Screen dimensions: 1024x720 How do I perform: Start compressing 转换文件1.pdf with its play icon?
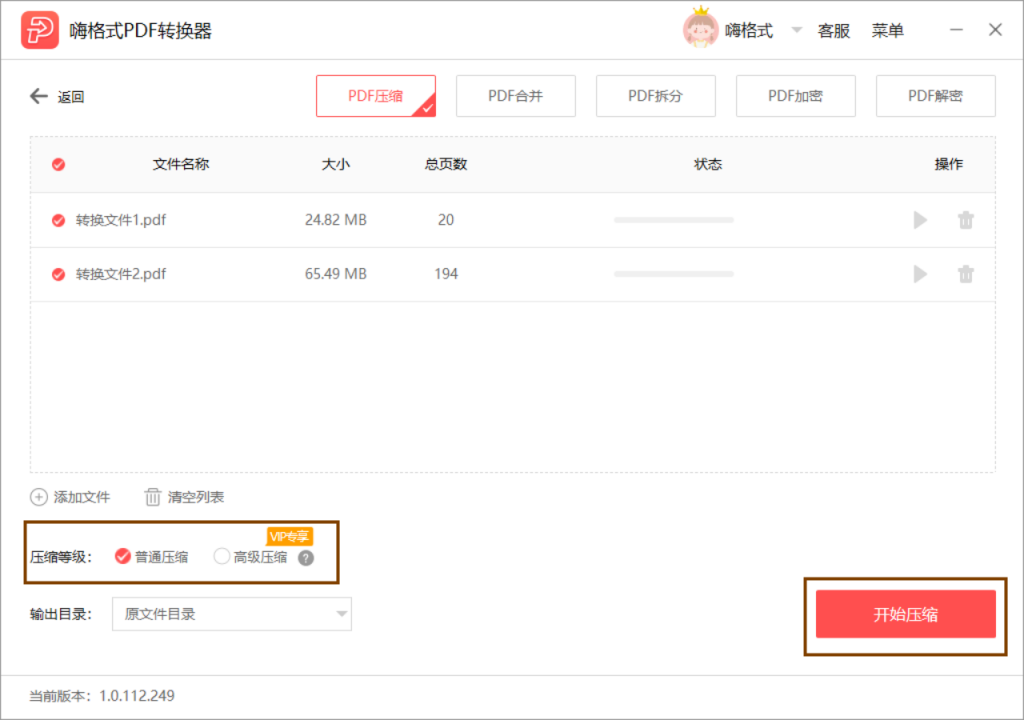click(920, 220)
